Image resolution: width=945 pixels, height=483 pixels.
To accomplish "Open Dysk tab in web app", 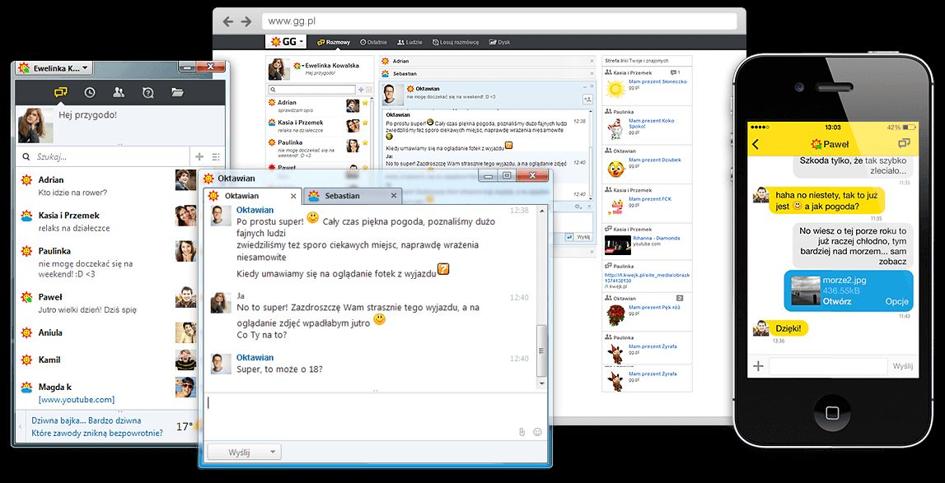I will point(500,42).
